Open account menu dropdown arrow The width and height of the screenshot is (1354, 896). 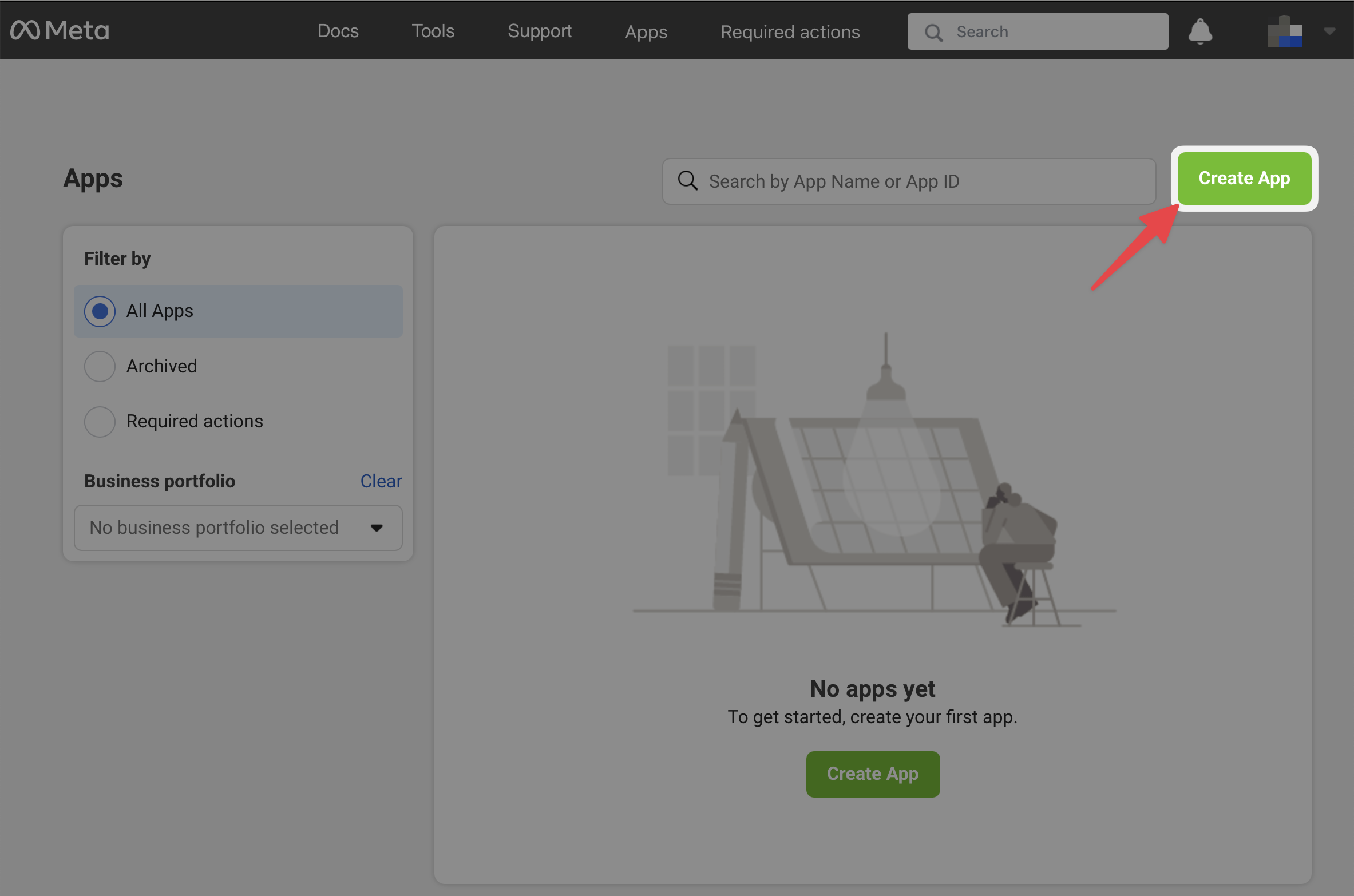(x=1329, y=31)
